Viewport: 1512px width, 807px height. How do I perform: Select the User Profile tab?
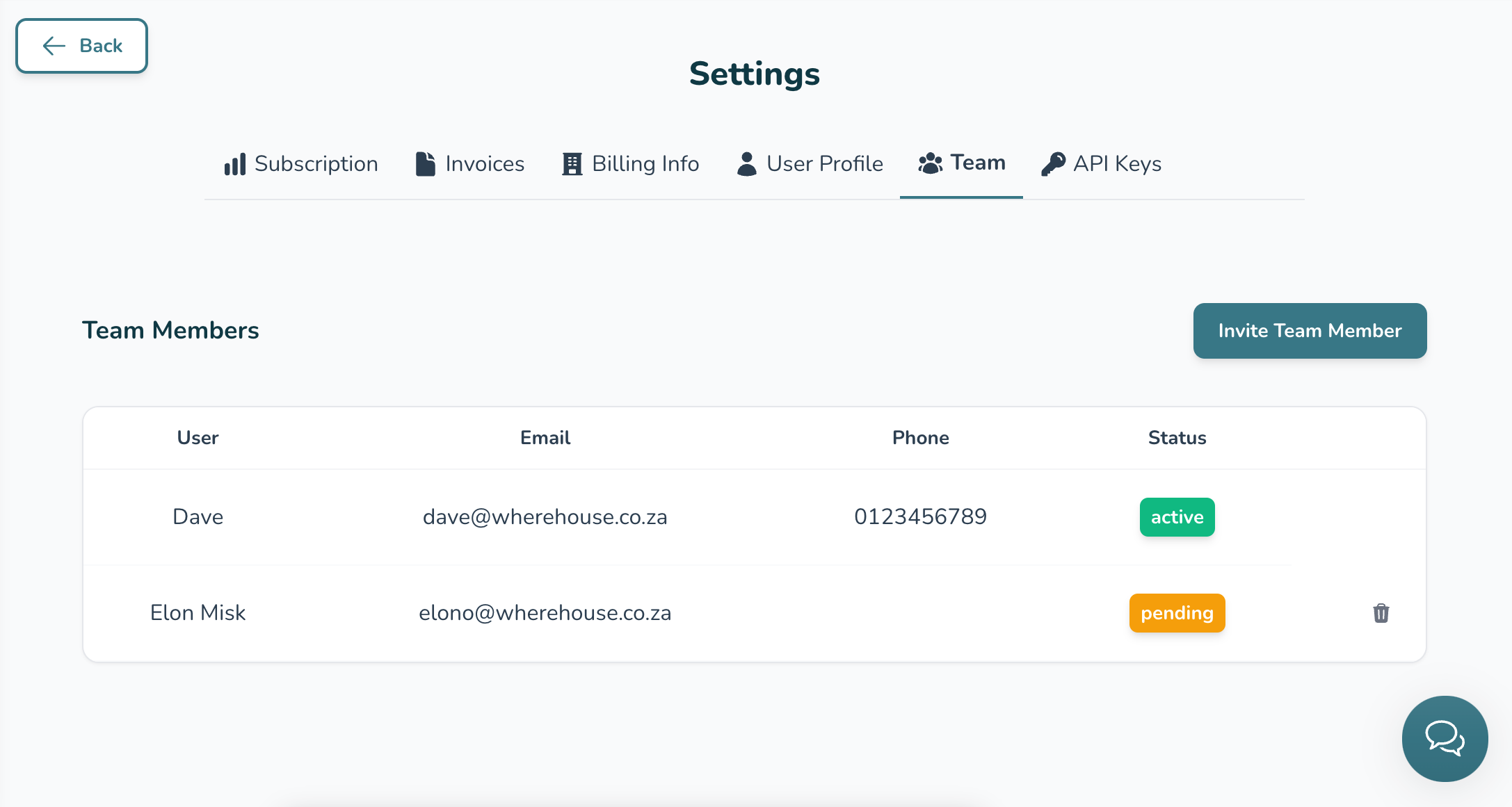click(x=825, y=164)
